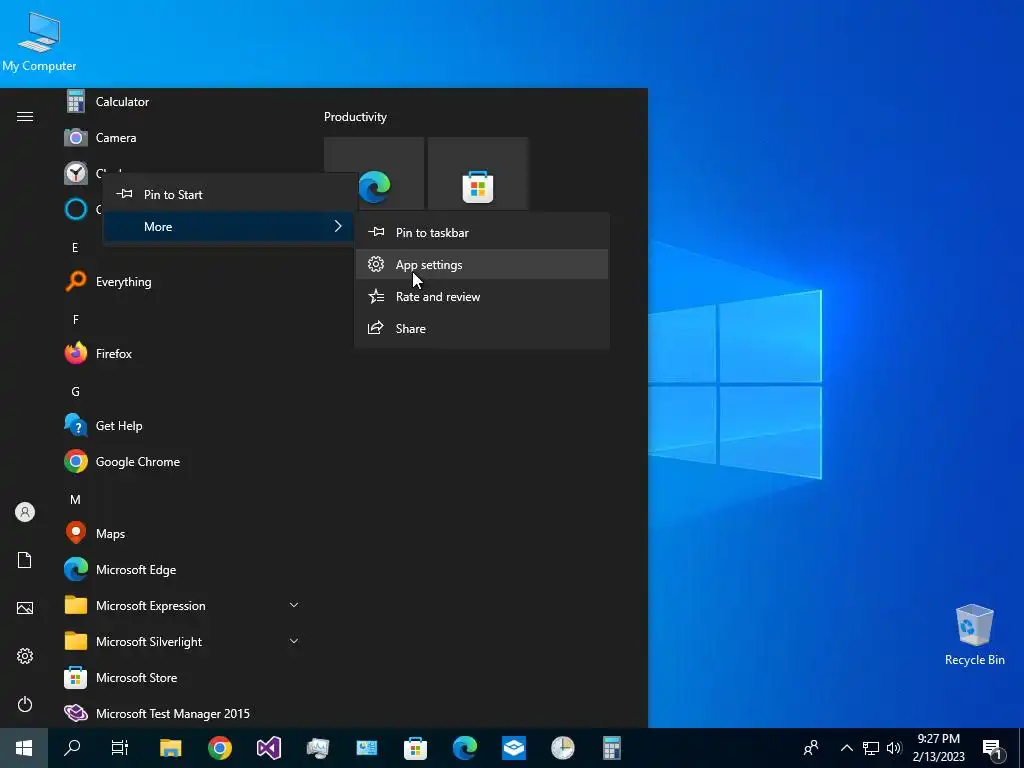Click the network tray icon
Viewport: 1024px width, 768px height.
click(871, 748)
